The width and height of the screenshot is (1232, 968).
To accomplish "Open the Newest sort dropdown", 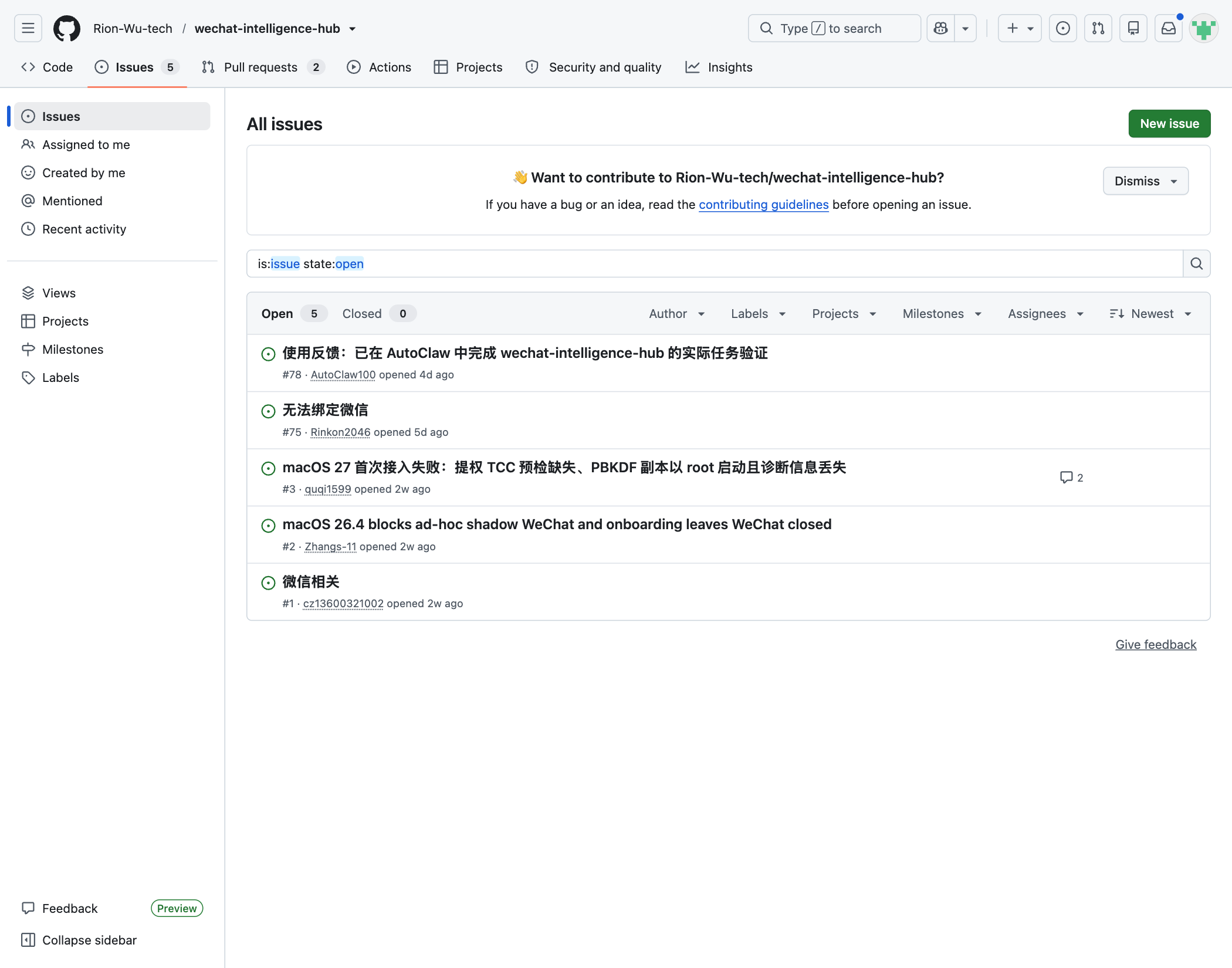I will [1150, 314].
